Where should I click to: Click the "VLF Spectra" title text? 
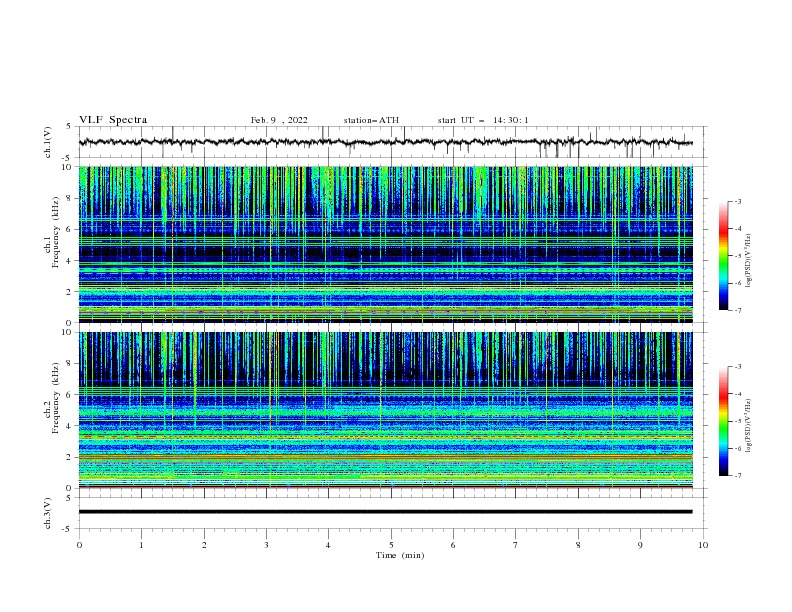[x=113, y=120]
